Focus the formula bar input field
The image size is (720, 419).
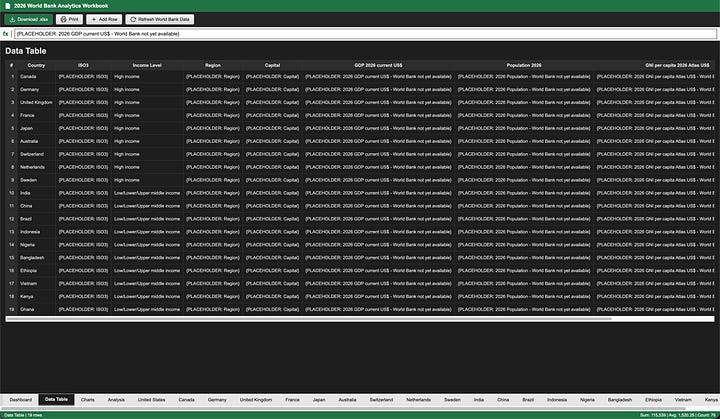point(366,34)
